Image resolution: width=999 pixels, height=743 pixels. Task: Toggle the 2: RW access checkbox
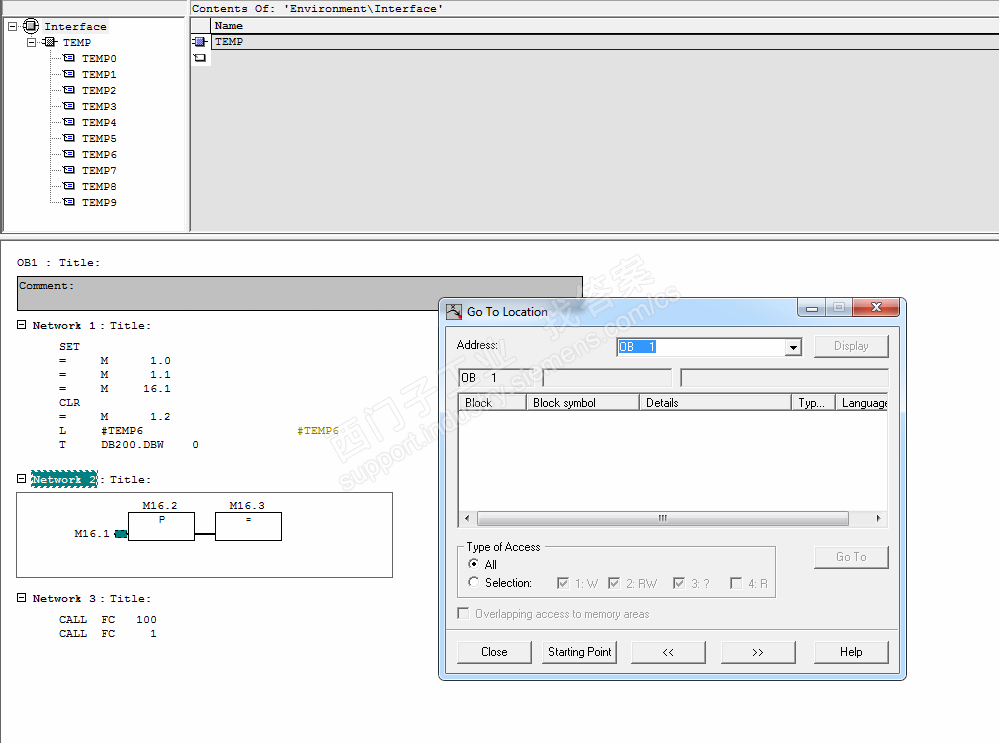click(614, 583)
